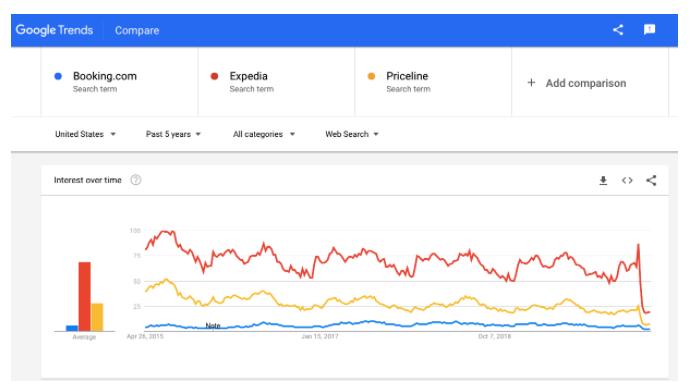The image size is (690, 387).
Task: Open the Web Search type dropdown
Action: pyautogui.click(x=352, y=134)
